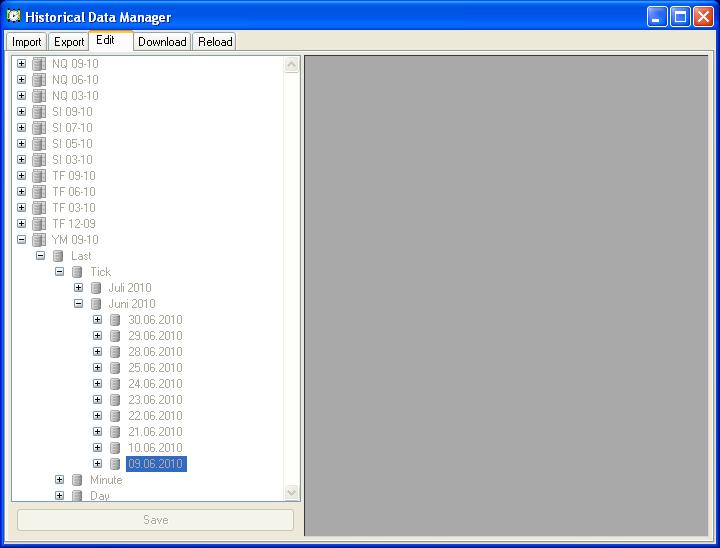Viewport: 720px width, 548px height.
Task: Click the 24.06.2010 cylinder icon
Action: click(115, 384)
